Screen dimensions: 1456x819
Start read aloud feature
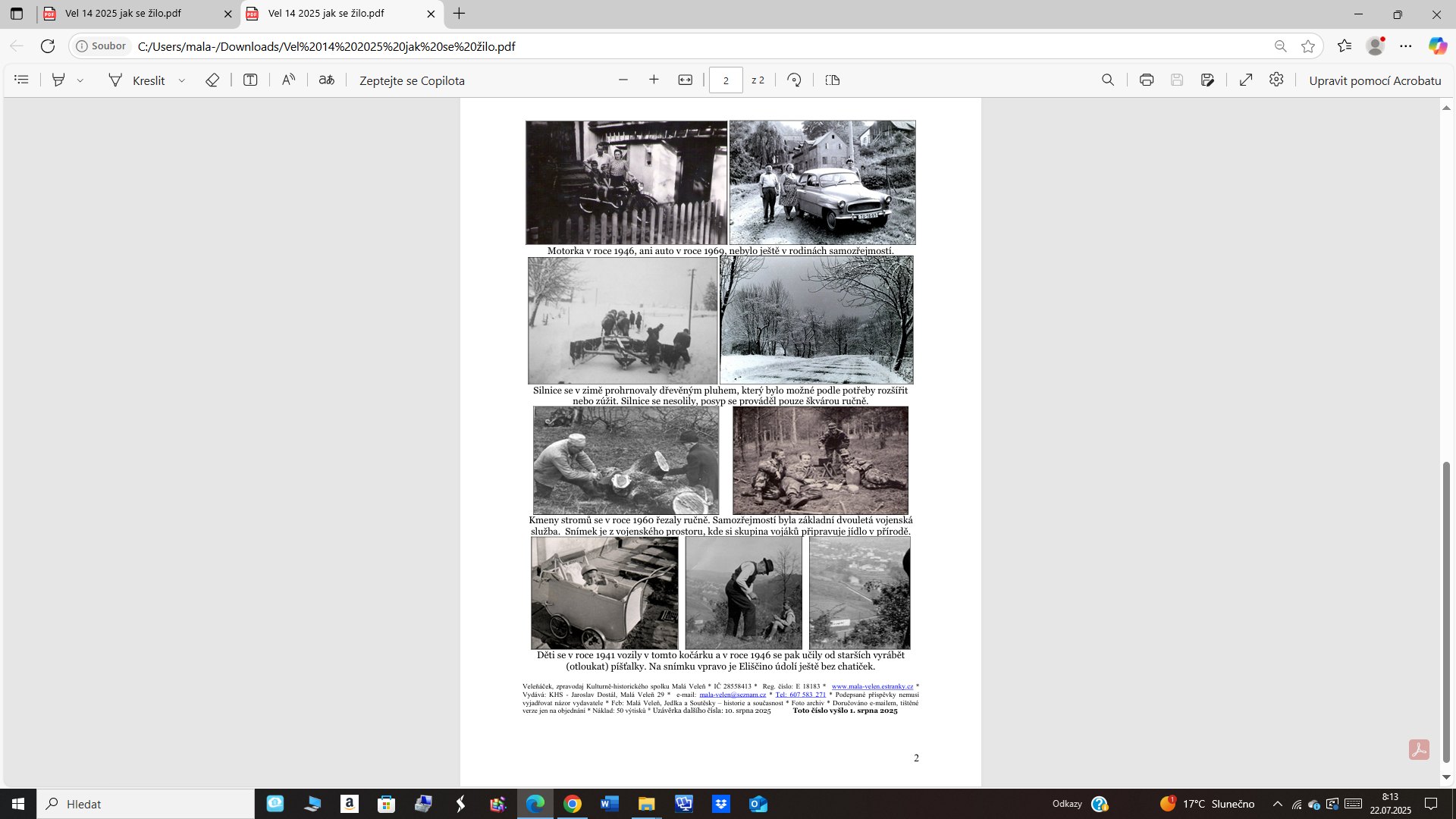pyautogui.click(x=288, y=80)
